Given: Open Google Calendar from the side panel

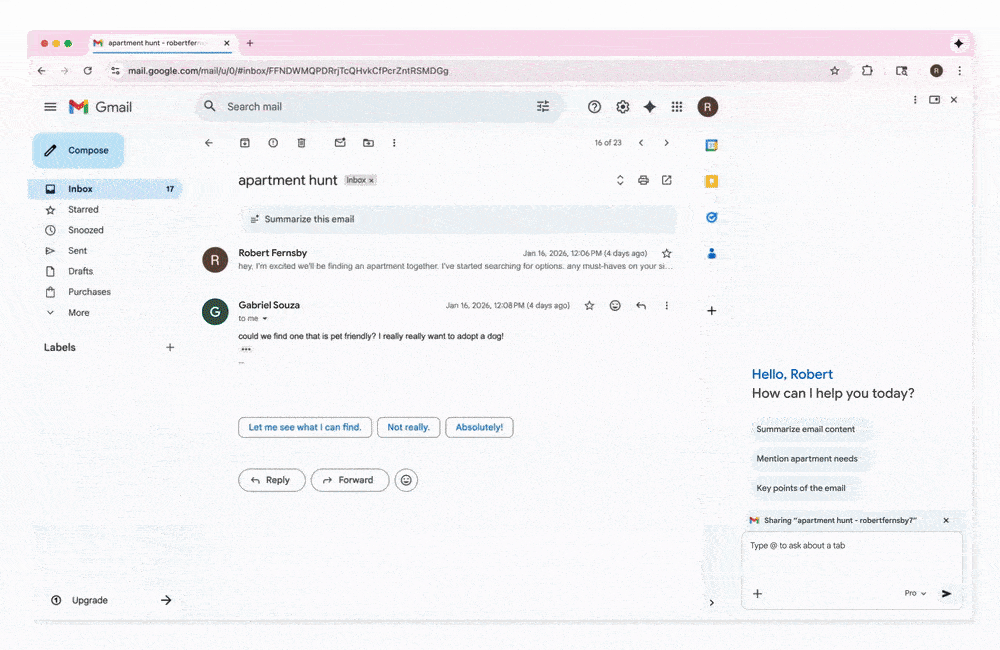Looking at the screenshot, I should coord(711,144).
